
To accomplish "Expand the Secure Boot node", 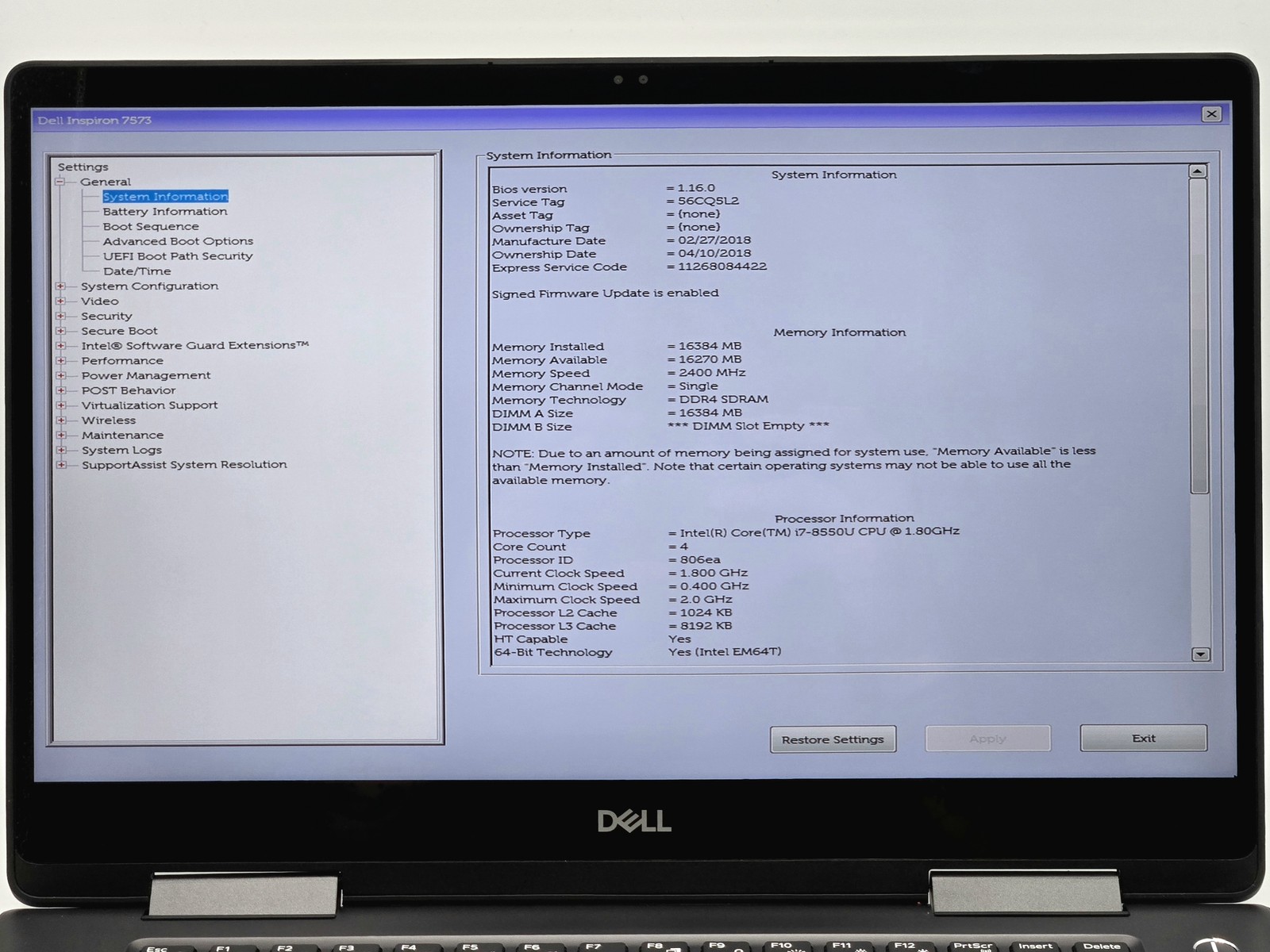I will [x=60, y=331].
